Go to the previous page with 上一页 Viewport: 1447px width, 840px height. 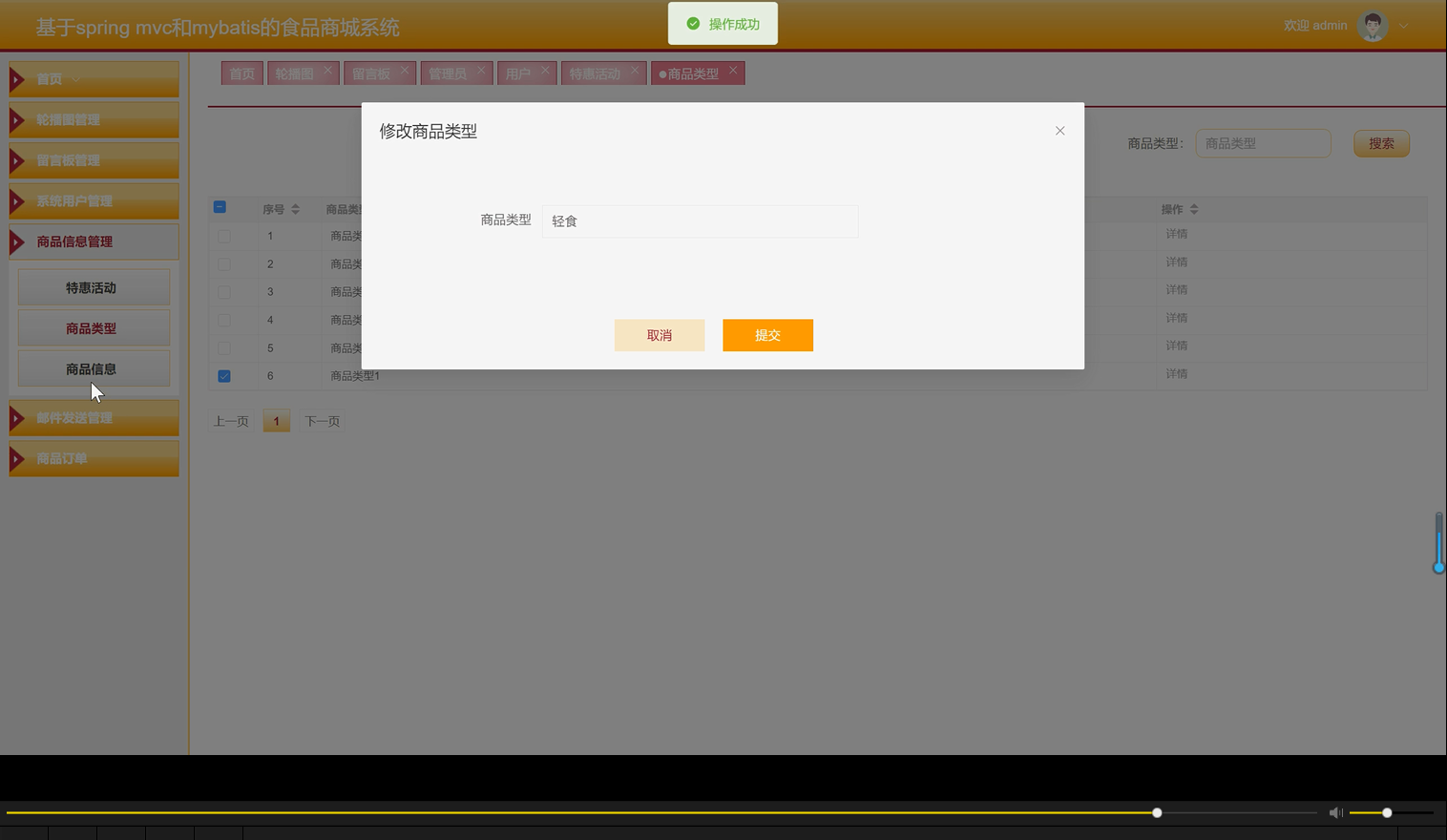tap(231, 421)
